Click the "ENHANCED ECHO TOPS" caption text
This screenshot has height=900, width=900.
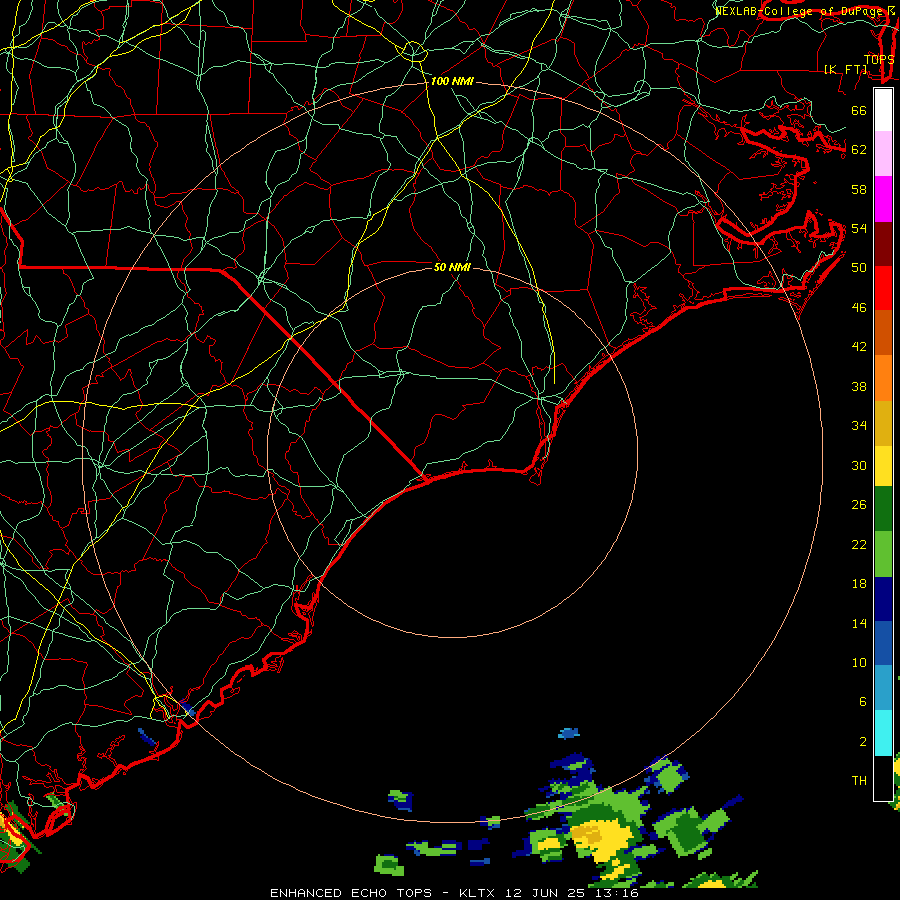pyautogui.click(x=351, y=893)
